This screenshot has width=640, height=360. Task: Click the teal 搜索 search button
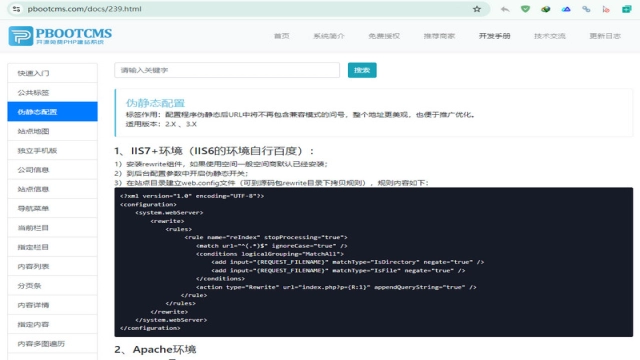pyautogui.click(x=362, y=70)
